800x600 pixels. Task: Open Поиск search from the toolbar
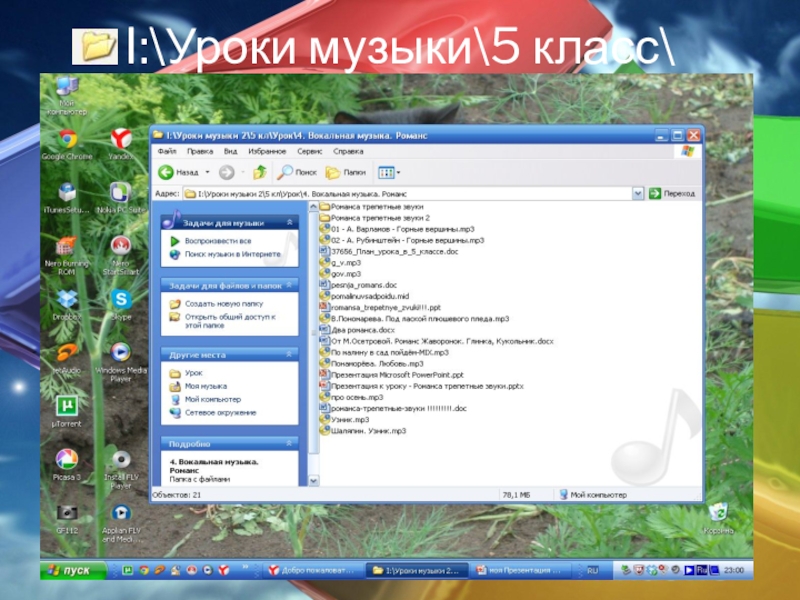pyautogui.click(x=298, y=172)
